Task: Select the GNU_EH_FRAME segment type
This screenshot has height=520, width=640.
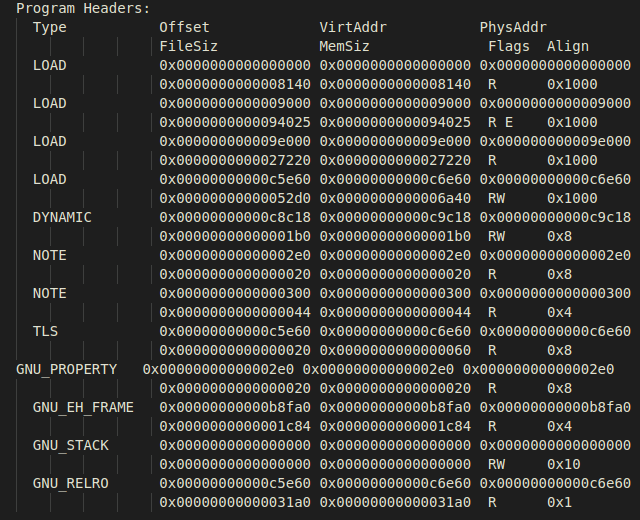Action: click(x=83, y=407)
